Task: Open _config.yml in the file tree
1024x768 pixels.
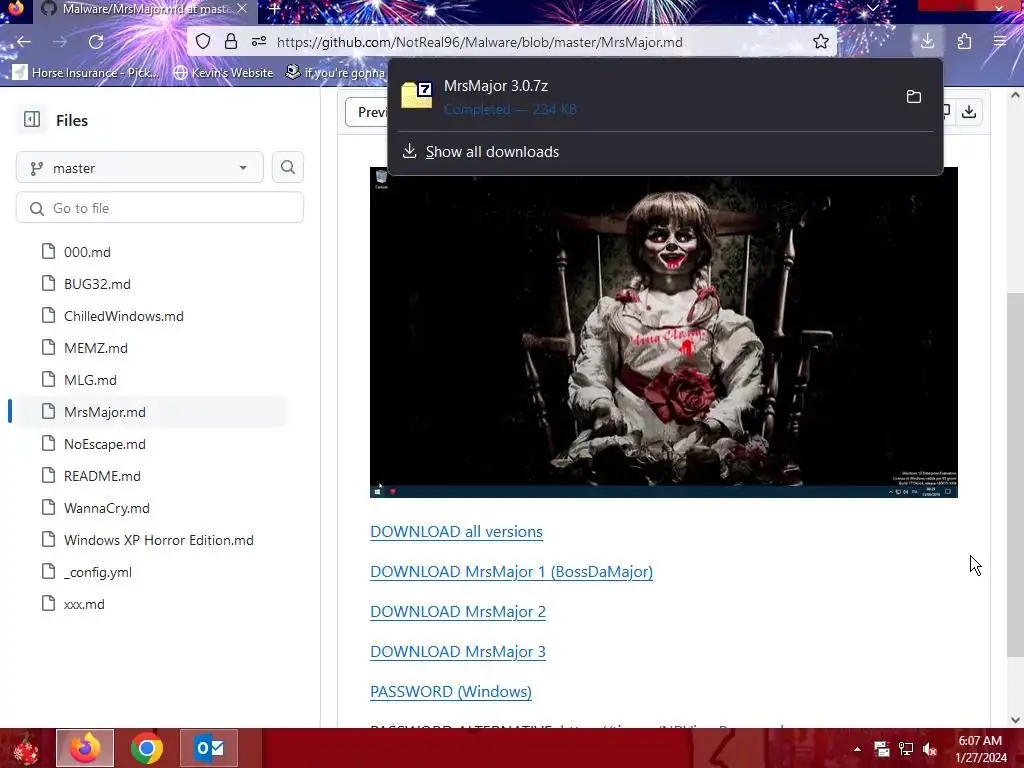Action: (x=98, y=572)
